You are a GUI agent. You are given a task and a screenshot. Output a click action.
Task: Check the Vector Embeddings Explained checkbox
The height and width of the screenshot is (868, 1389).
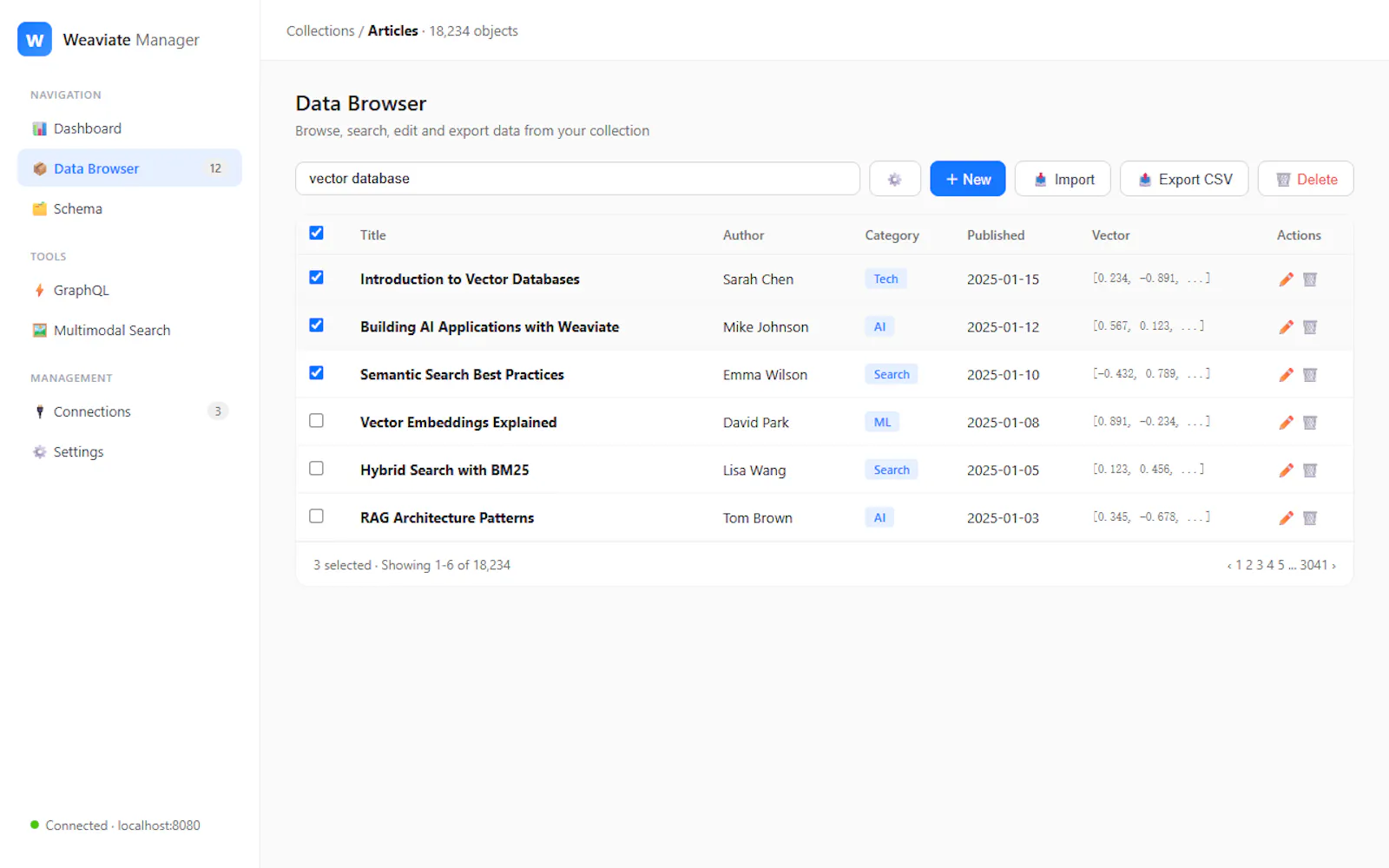coord(316,420)
